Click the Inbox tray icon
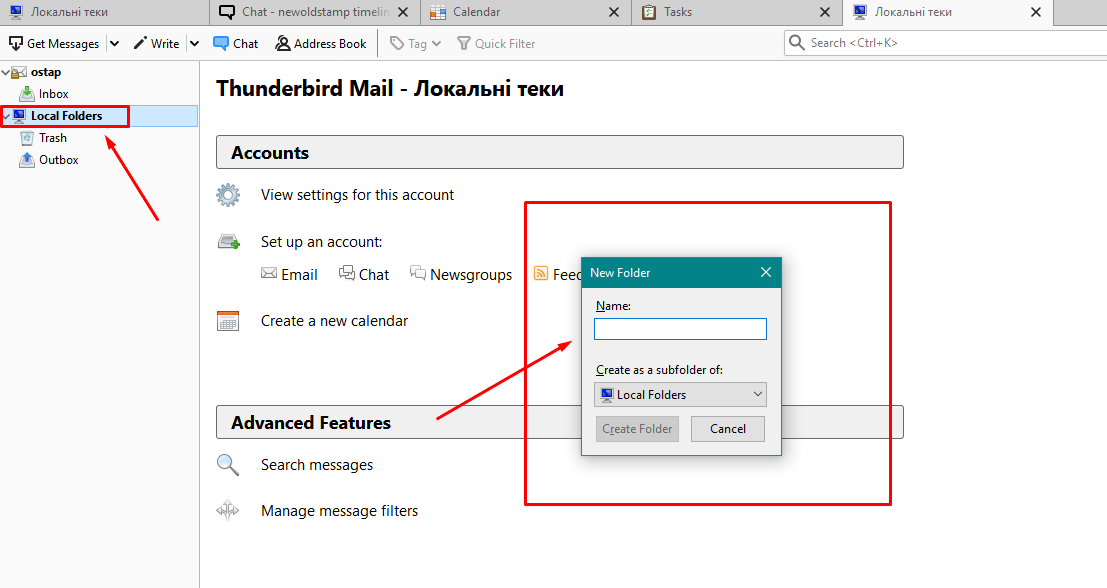The width and height of the screenshot is (1107, 588). click(27, 93)
